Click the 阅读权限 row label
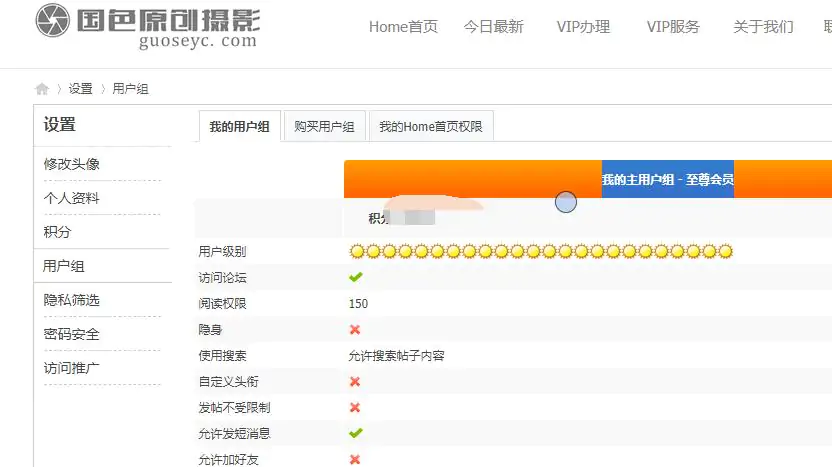The height and width of the screenshot is (467, 832). (222, 304)
